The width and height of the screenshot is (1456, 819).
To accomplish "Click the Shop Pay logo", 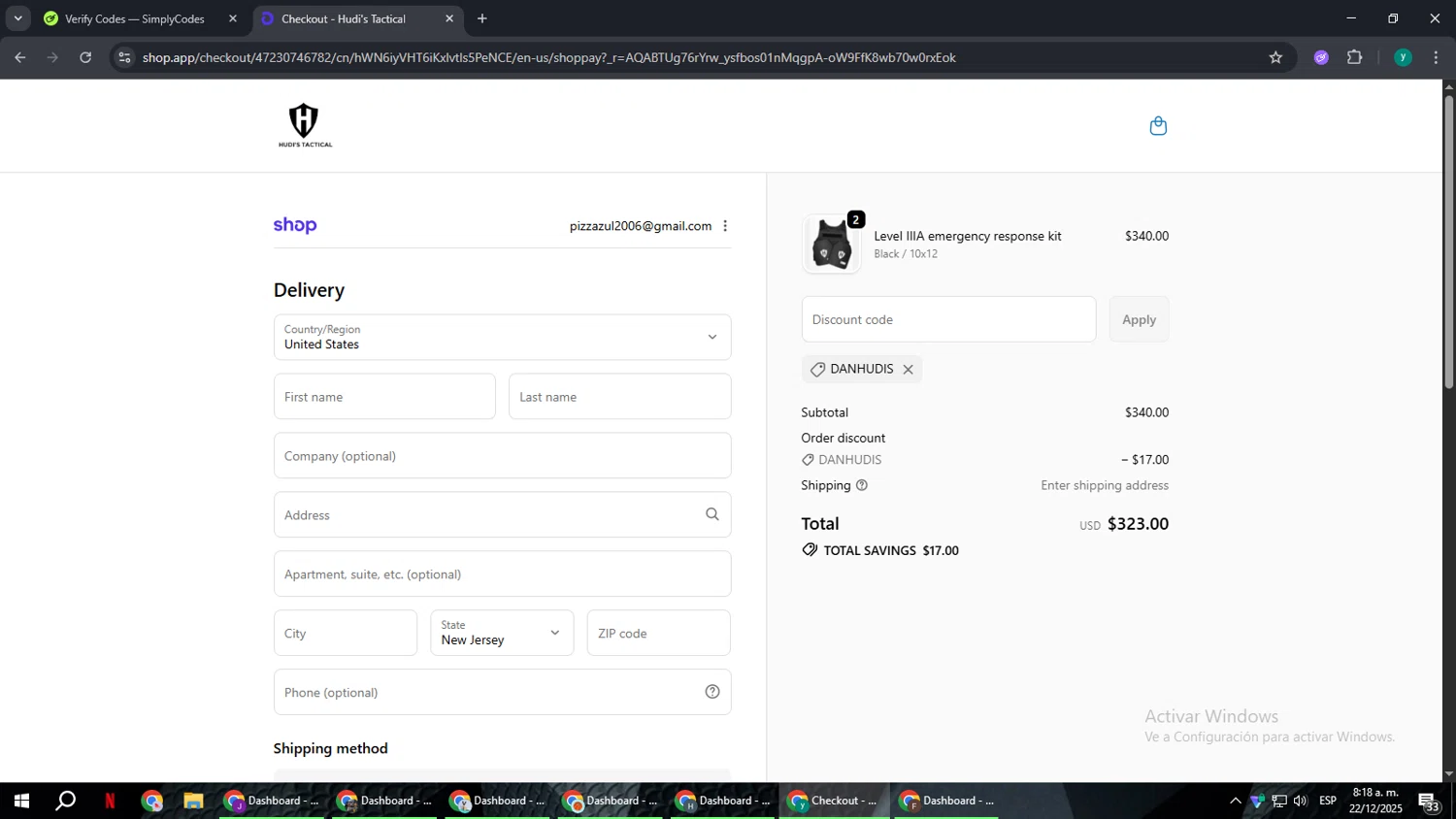I will [x=295, y=225].
